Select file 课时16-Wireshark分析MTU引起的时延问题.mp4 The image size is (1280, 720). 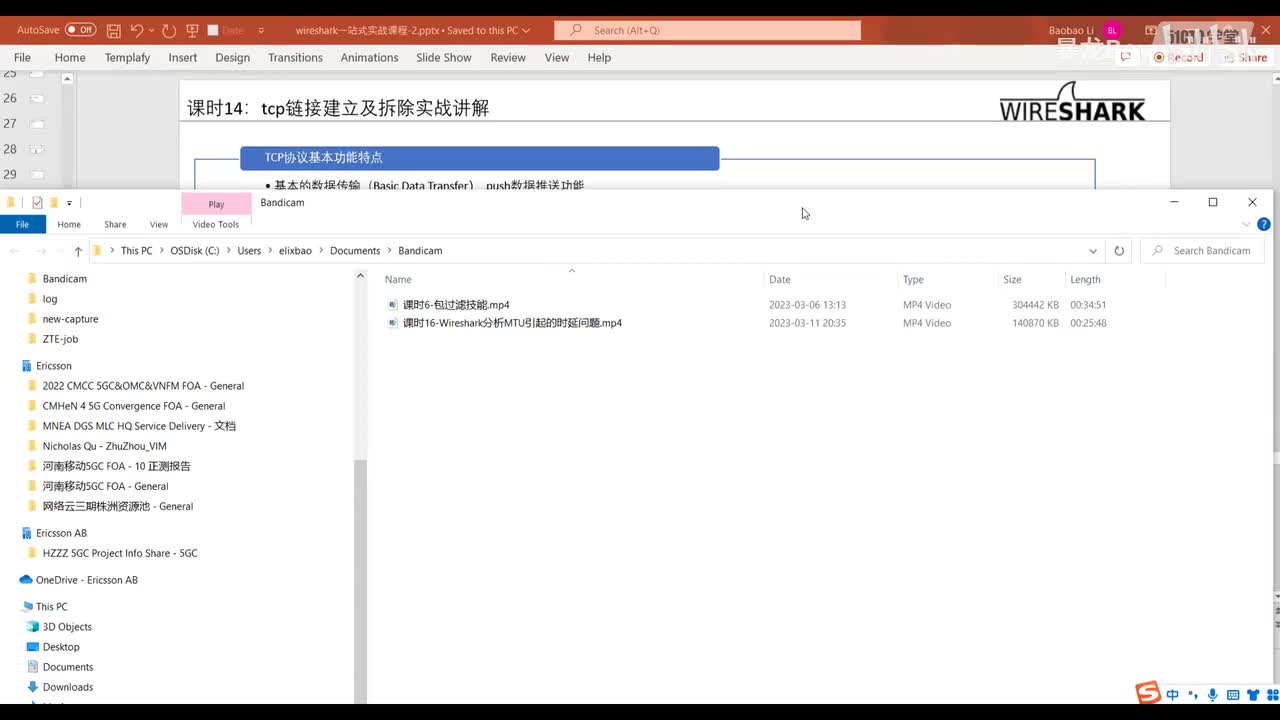pos(512,323)
